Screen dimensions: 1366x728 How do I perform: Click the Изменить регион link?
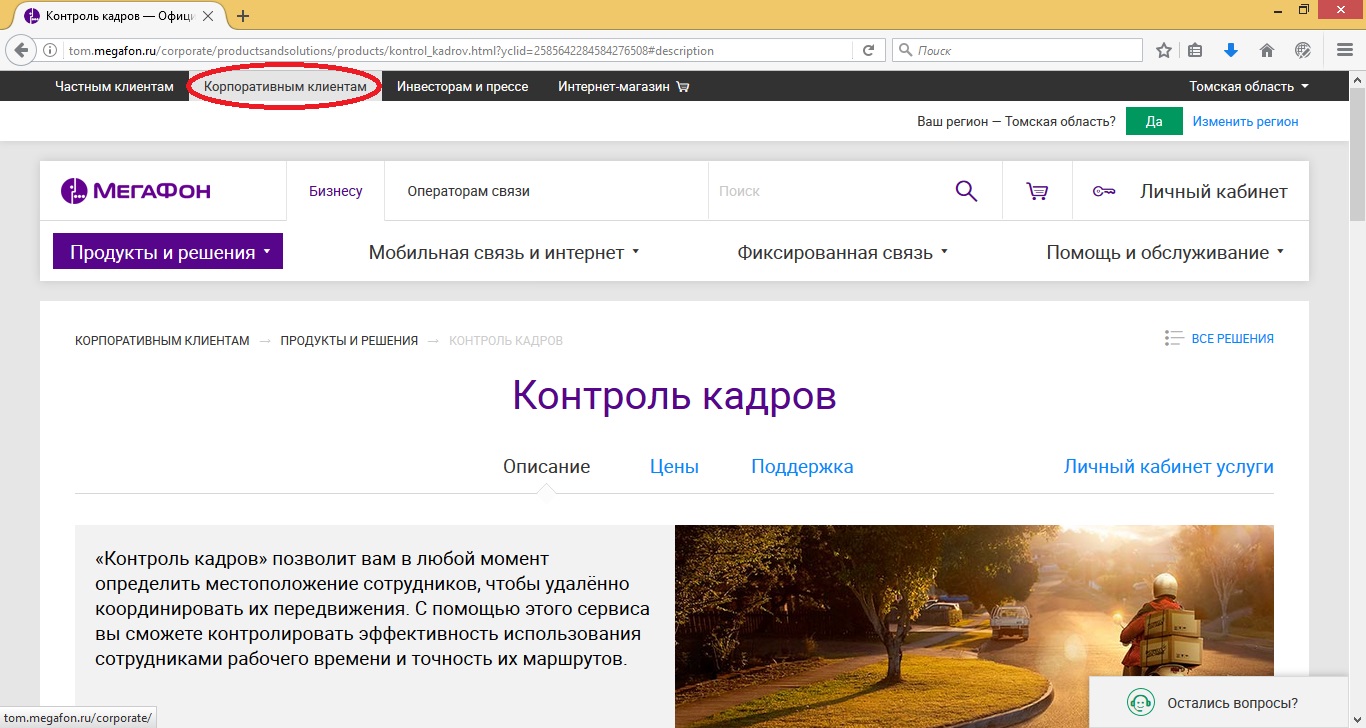1244,120
